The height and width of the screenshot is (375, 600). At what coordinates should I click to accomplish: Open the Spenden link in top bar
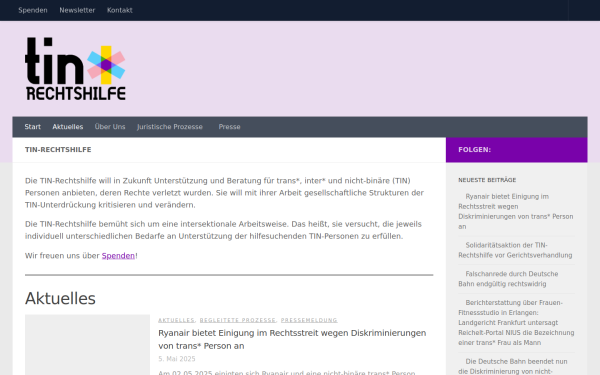33,10
